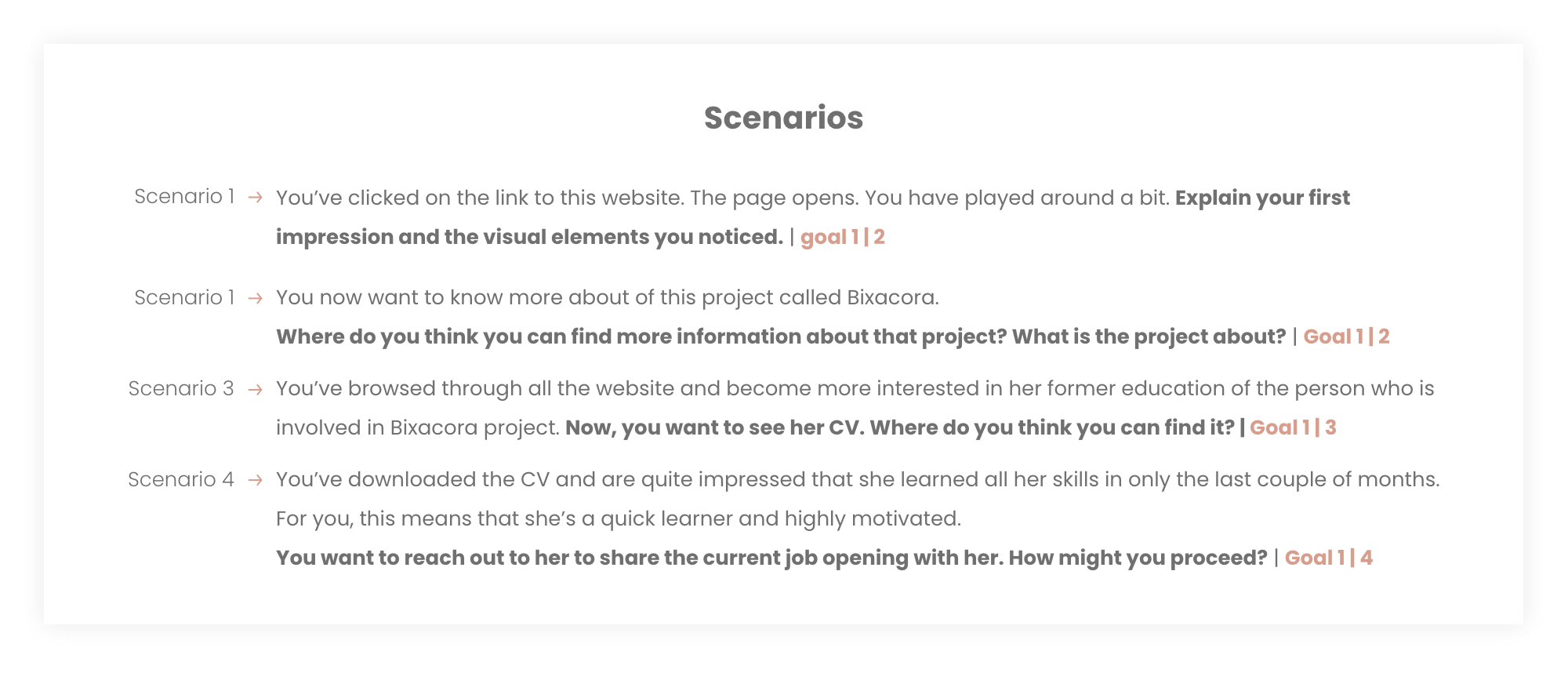Click arrow before "You've clicked on the link"
Image resolution: width=1568 pixels, height=673 pixels.
coord(255,198)
